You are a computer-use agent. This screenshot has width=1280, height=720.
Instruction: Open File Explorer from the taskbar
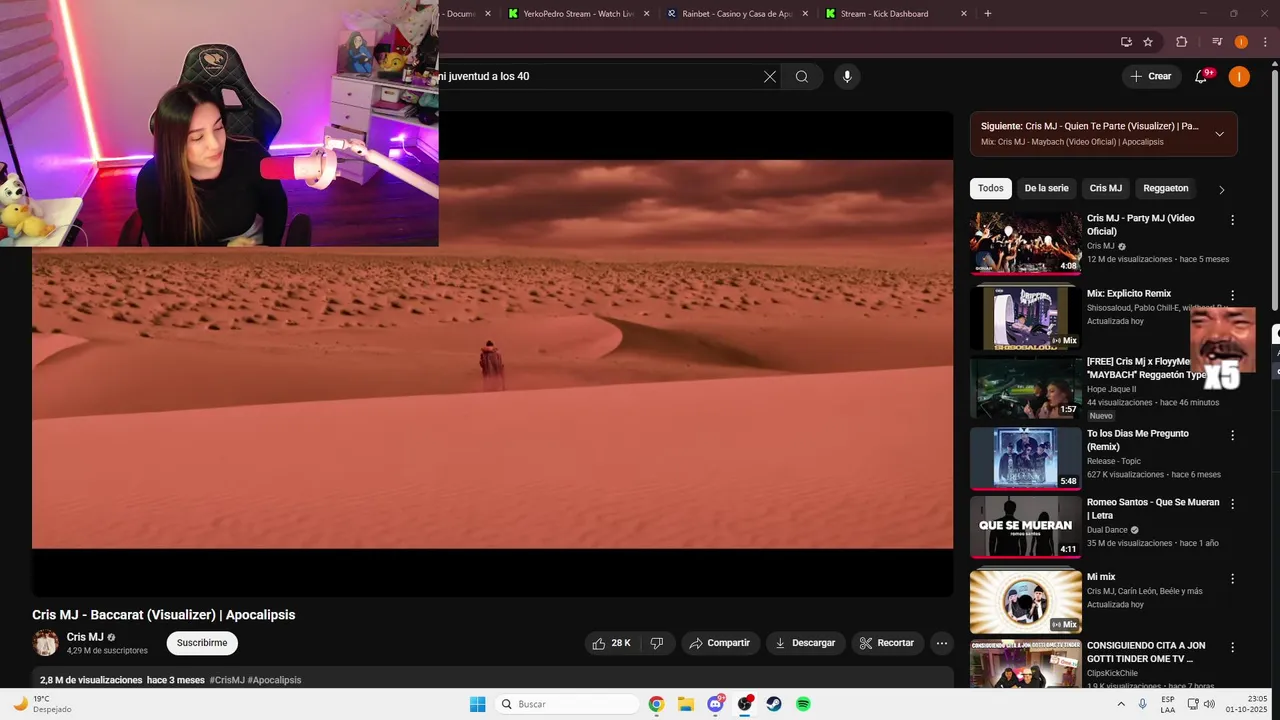point(686,704)
